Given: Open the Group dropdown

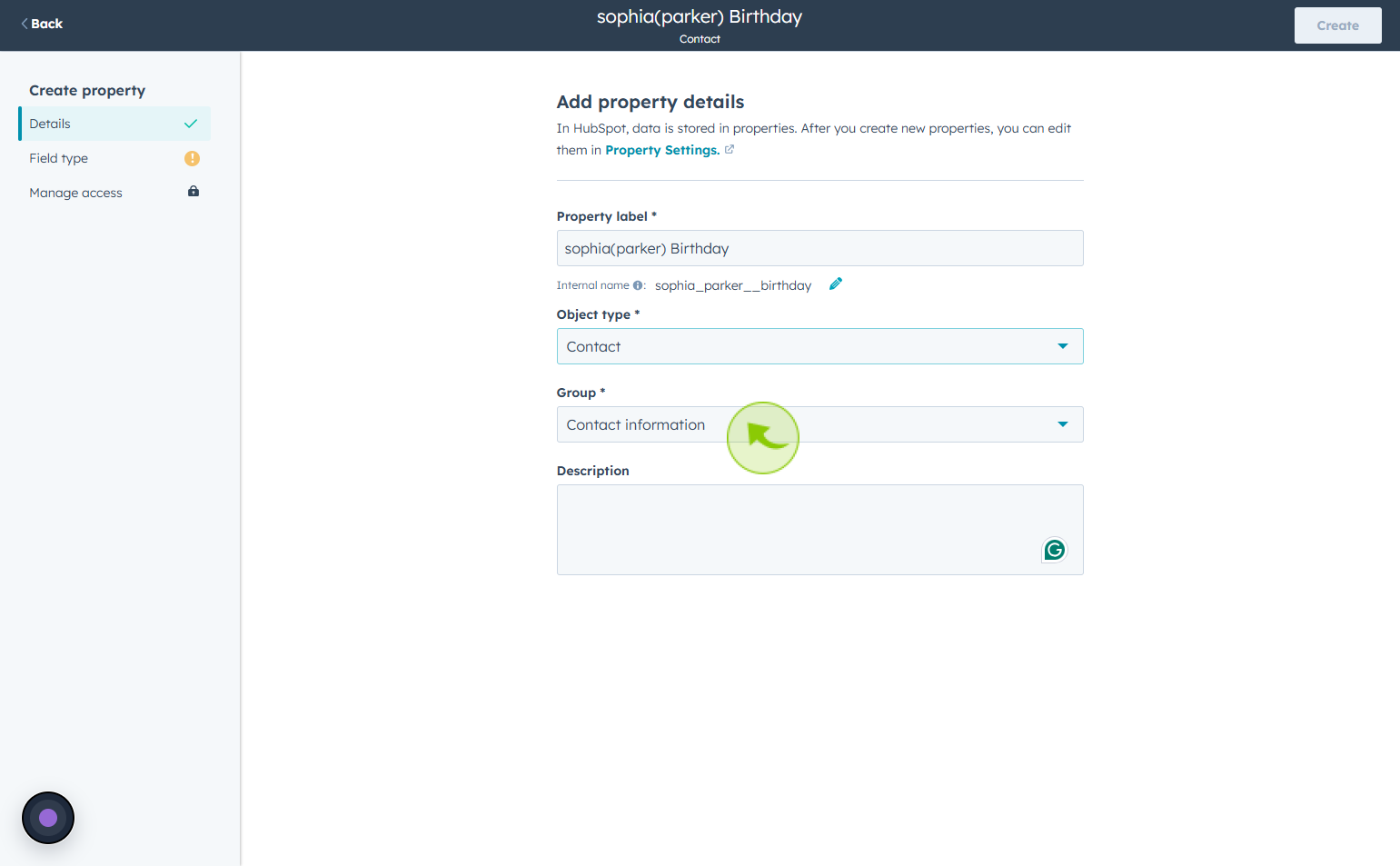Looking at the screenshot, I should pos(819,424).
